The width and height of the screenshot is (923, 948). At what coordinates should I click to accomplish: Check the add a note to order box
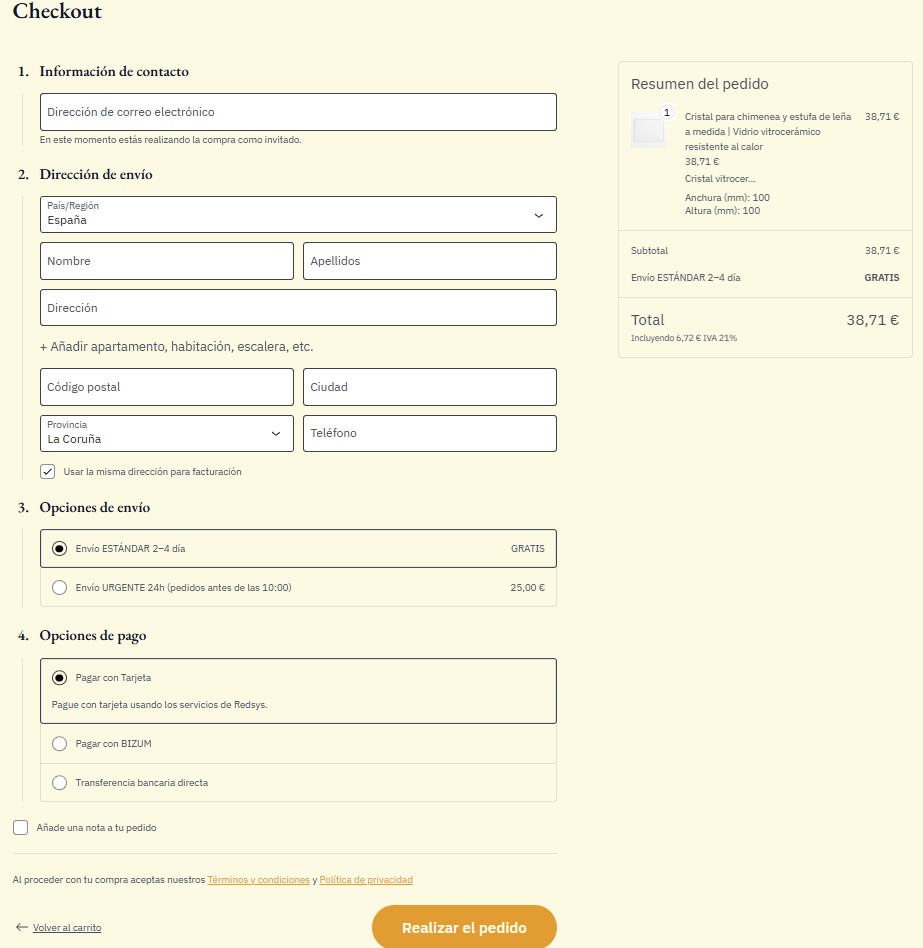(x=21, y=828)
